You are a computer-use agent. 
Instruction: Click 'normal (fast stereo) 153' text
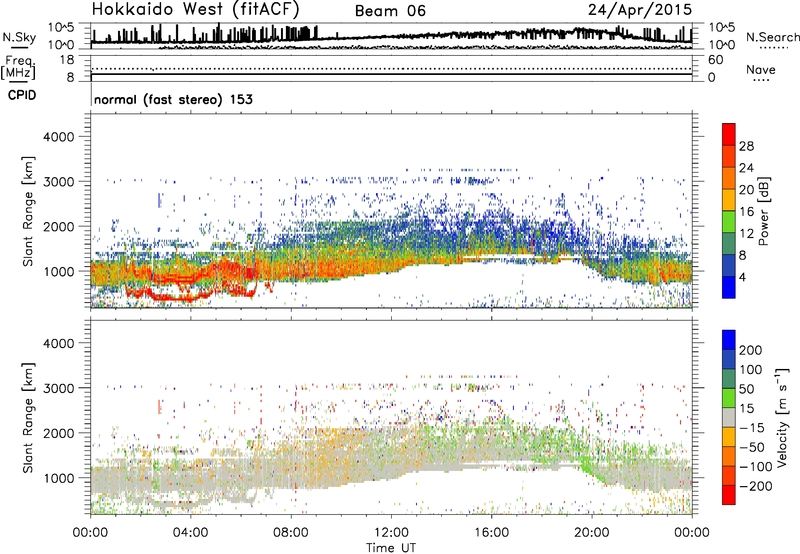click(173, 99)
